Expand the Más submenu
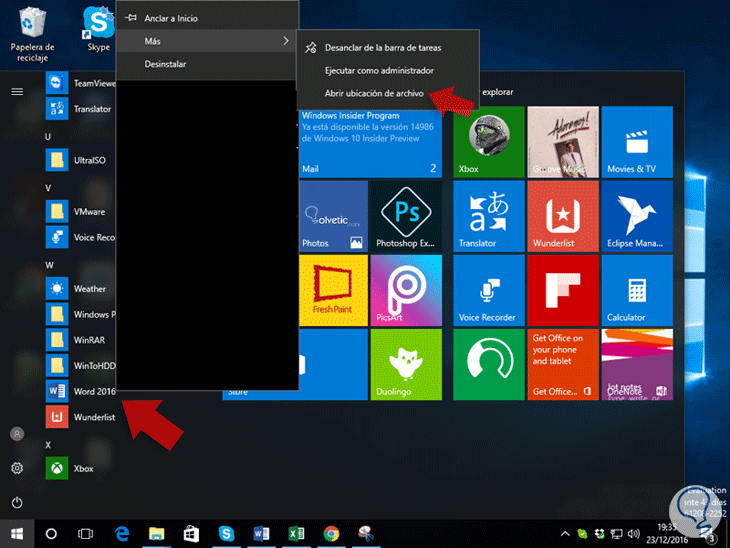730x548 pixels. pos(207,41)
